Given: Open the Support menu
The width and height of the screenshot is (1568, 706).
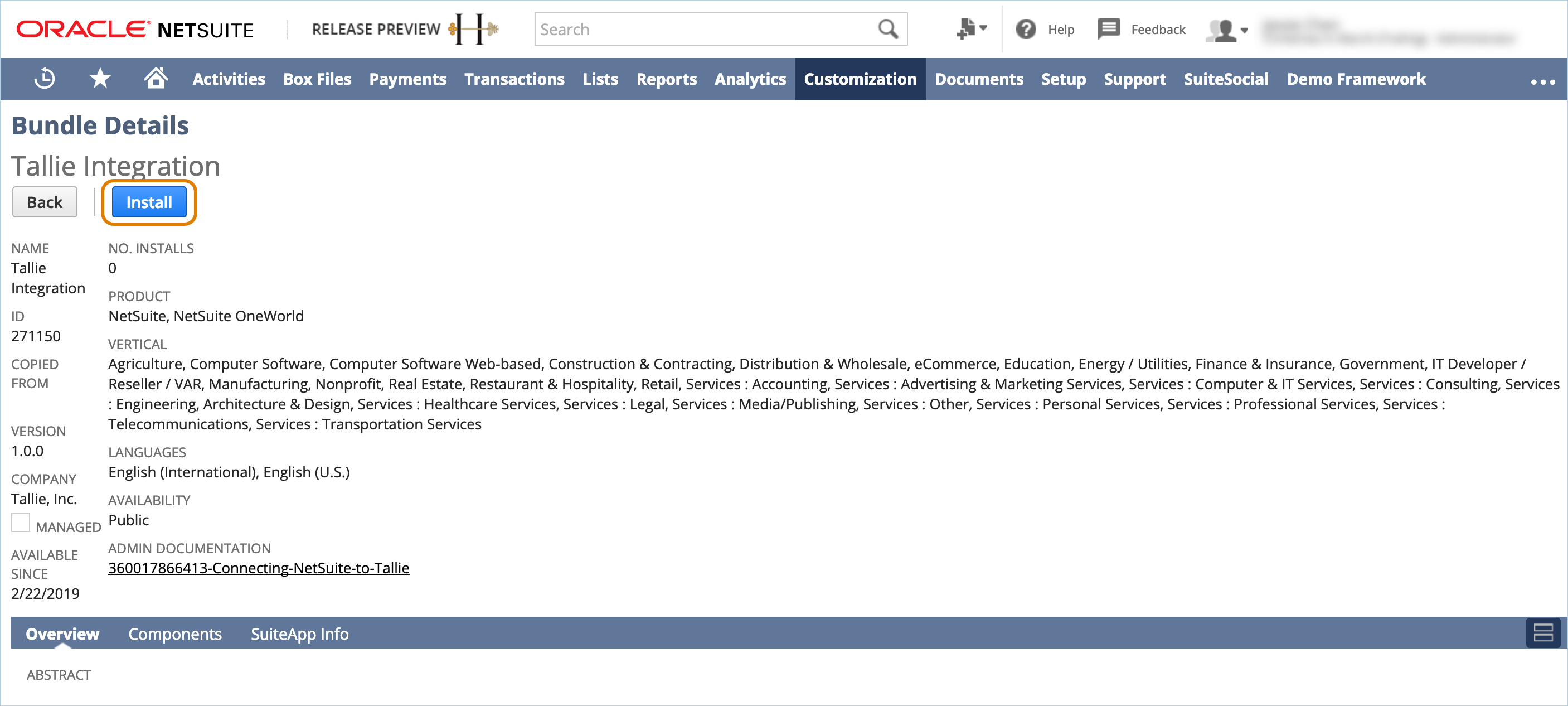Looking at the screenshot, I should pyautogui.click(x=1134, y=79).
